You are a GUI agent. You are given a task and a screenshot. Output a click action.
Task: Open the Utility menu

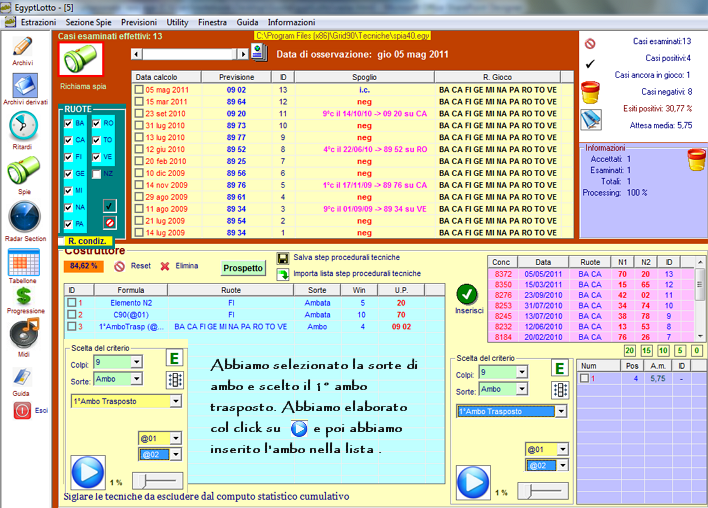177,22
